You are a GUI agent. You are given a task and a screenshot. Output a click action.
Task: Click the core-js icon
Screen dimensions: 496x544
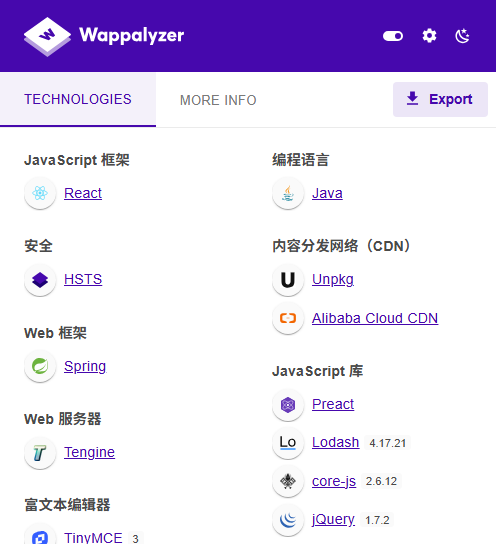click(288, 481)
